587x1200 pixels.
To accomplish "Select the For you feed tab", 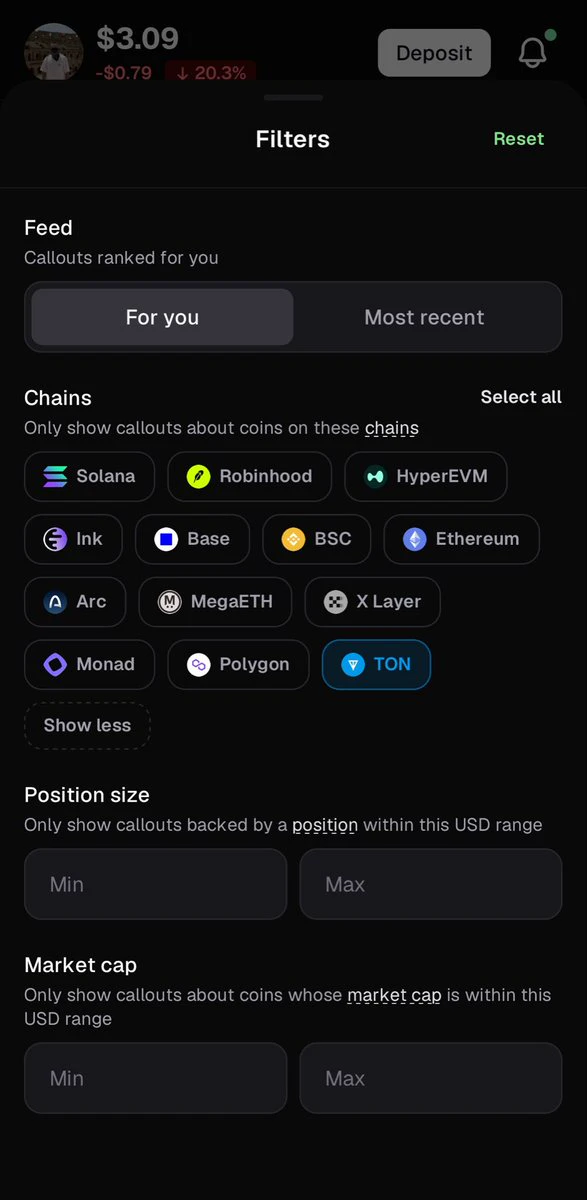I will click(x=162, y=317).
